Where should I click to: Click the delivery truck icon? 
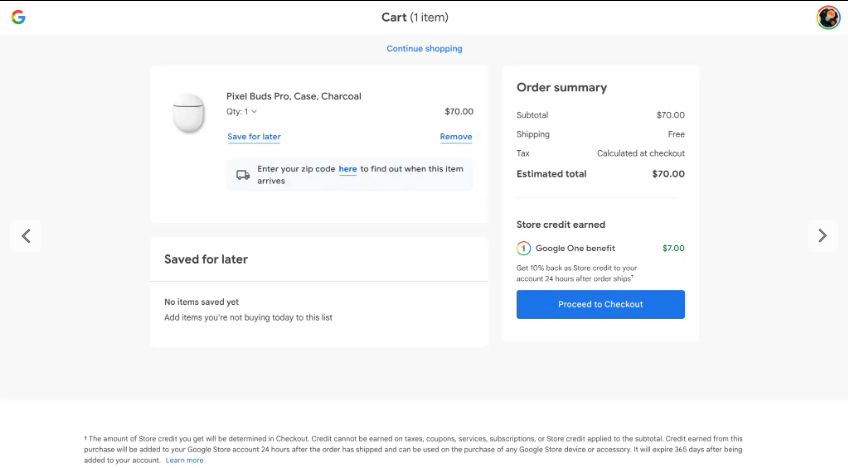243,175
